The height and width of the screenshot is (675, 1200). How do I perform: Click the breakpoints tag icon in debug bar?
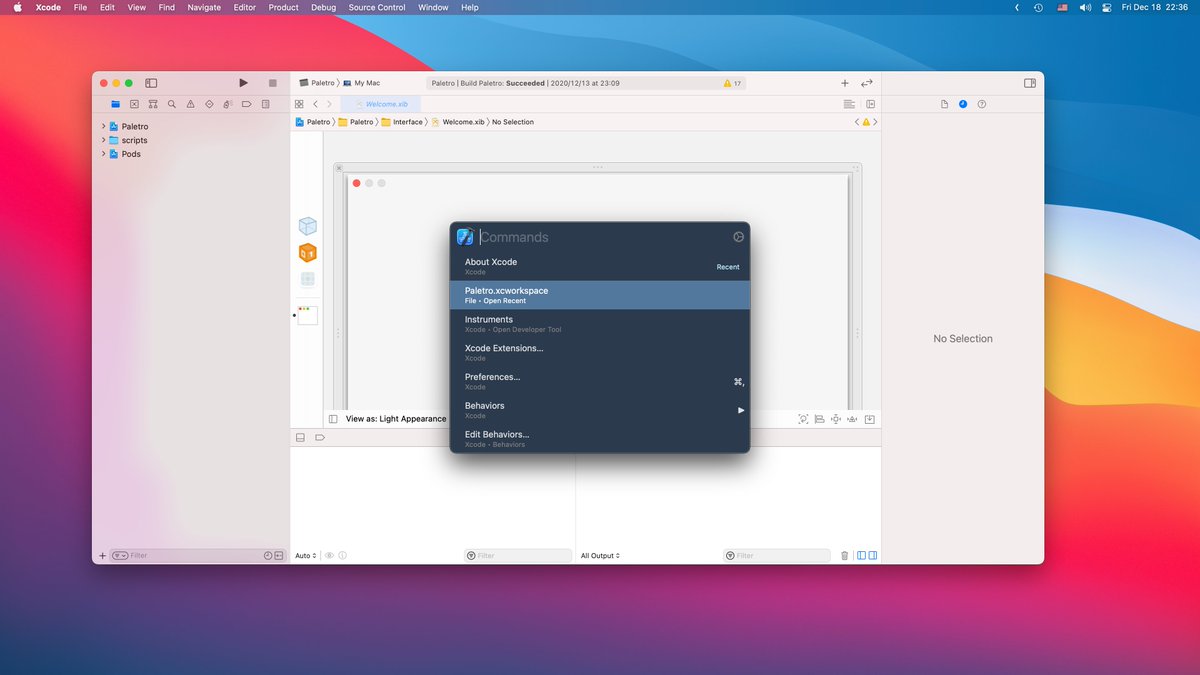320,438
